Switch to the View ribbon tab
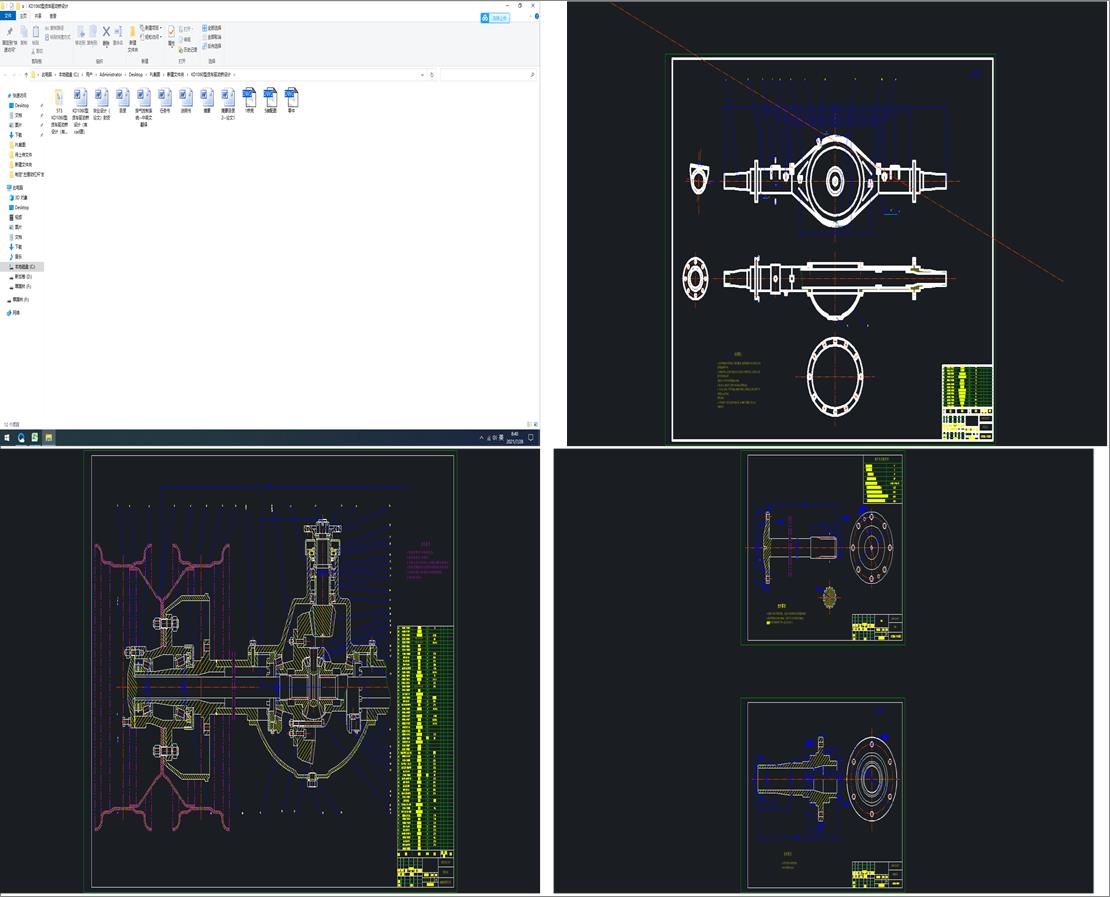 click(x=53, y=16)
